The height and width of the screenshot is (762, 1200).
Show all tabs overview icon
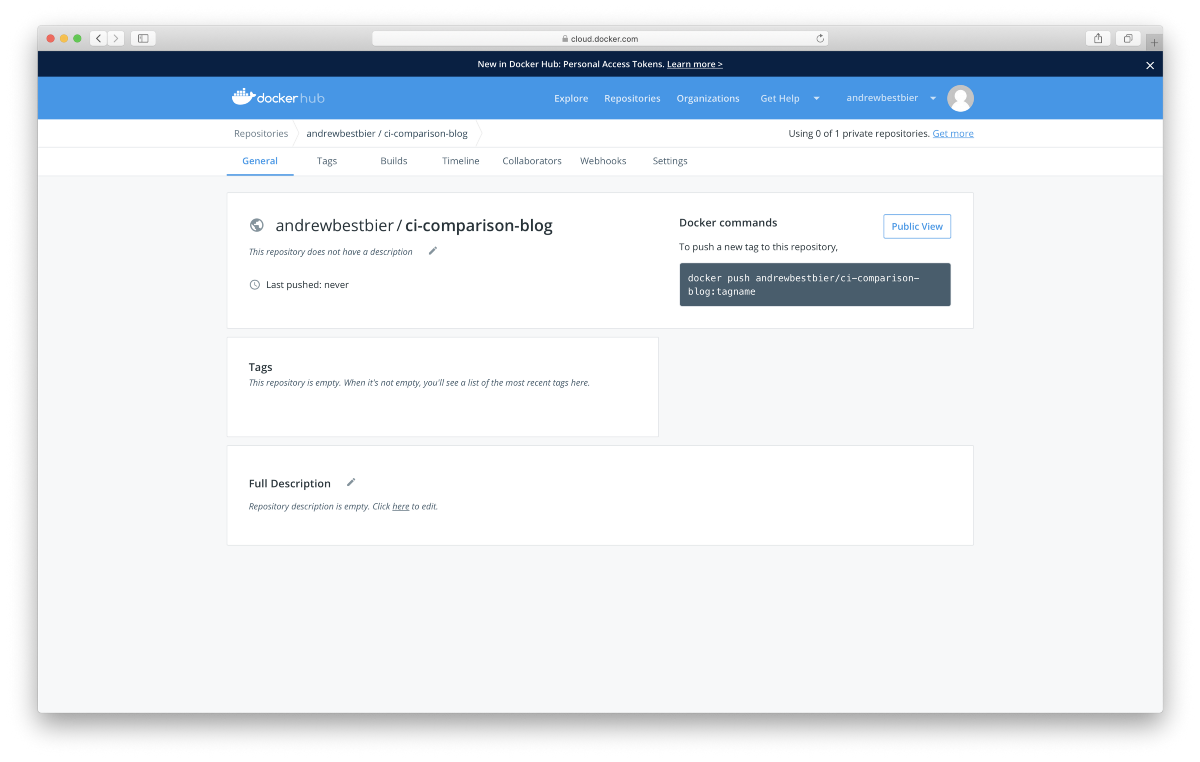coord(1128,38)
